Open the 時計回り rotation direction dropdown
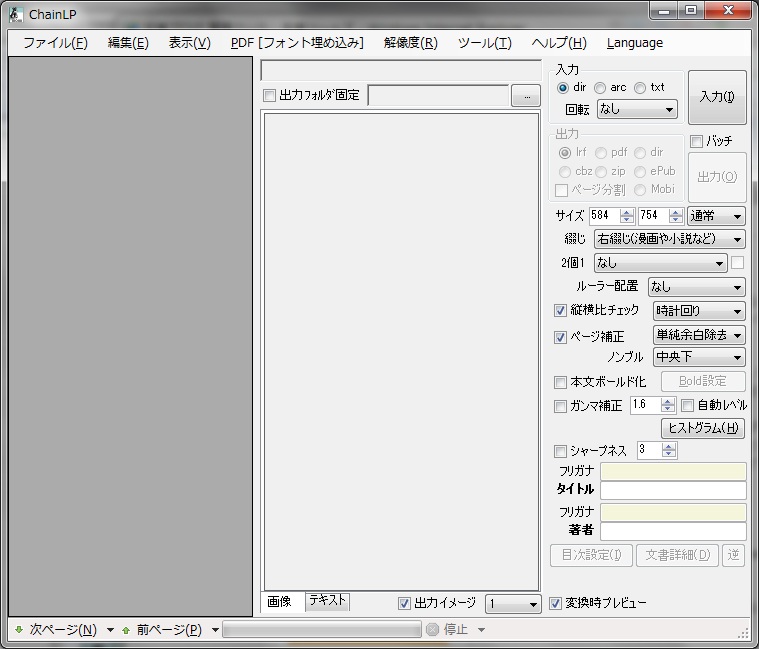The width and height of the screenshot is (759, 649). 698,311
